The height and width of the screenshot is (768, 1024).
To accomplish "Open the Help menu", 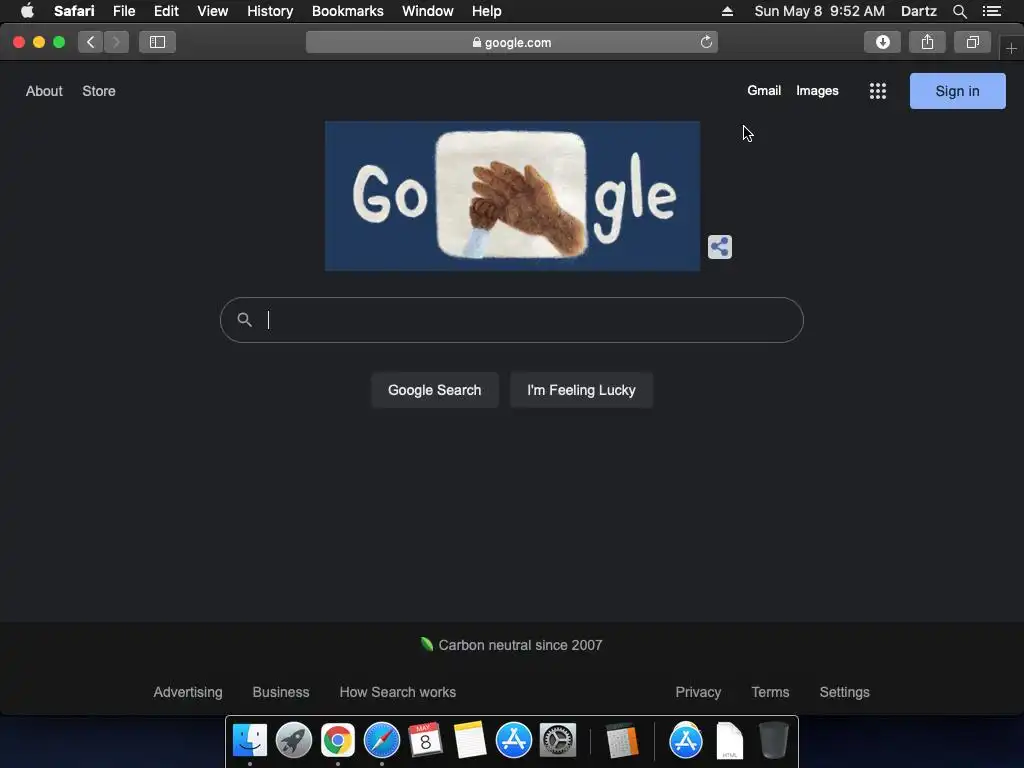I will point(487,11).
